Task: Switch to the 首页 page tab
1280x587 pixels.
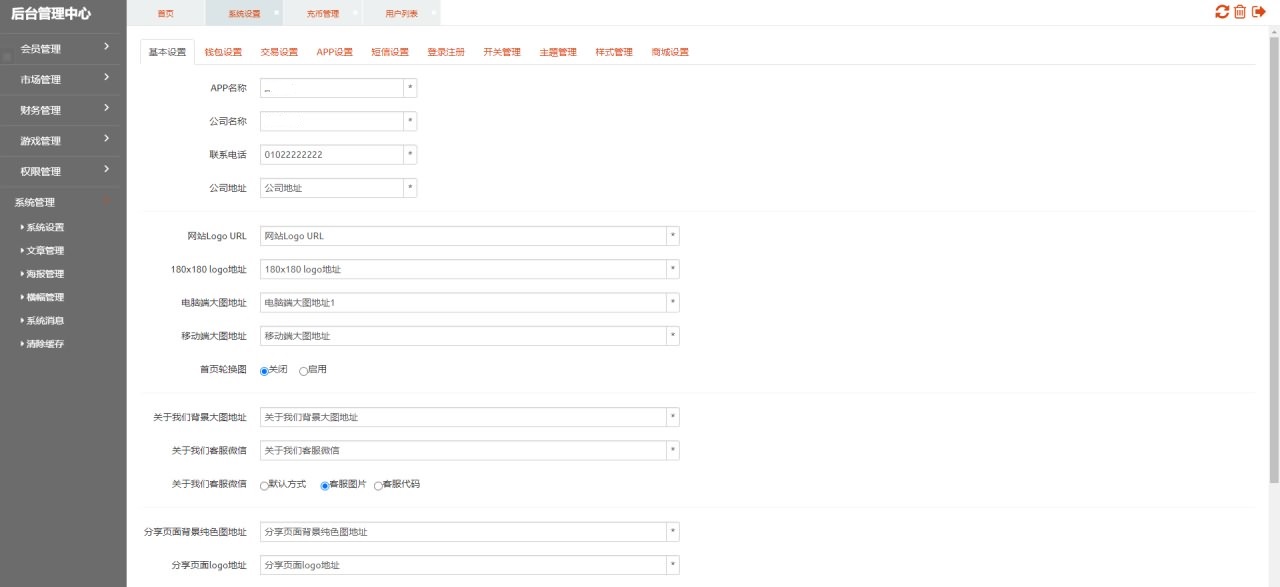Action: [165, 14]
